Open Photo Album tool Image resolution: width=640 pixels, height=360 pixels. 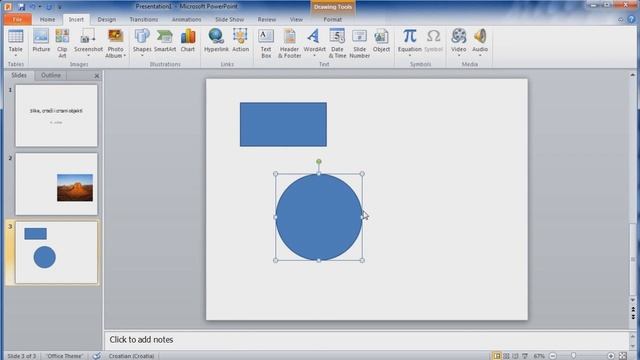pyautogui.click(x=116, y=43)
